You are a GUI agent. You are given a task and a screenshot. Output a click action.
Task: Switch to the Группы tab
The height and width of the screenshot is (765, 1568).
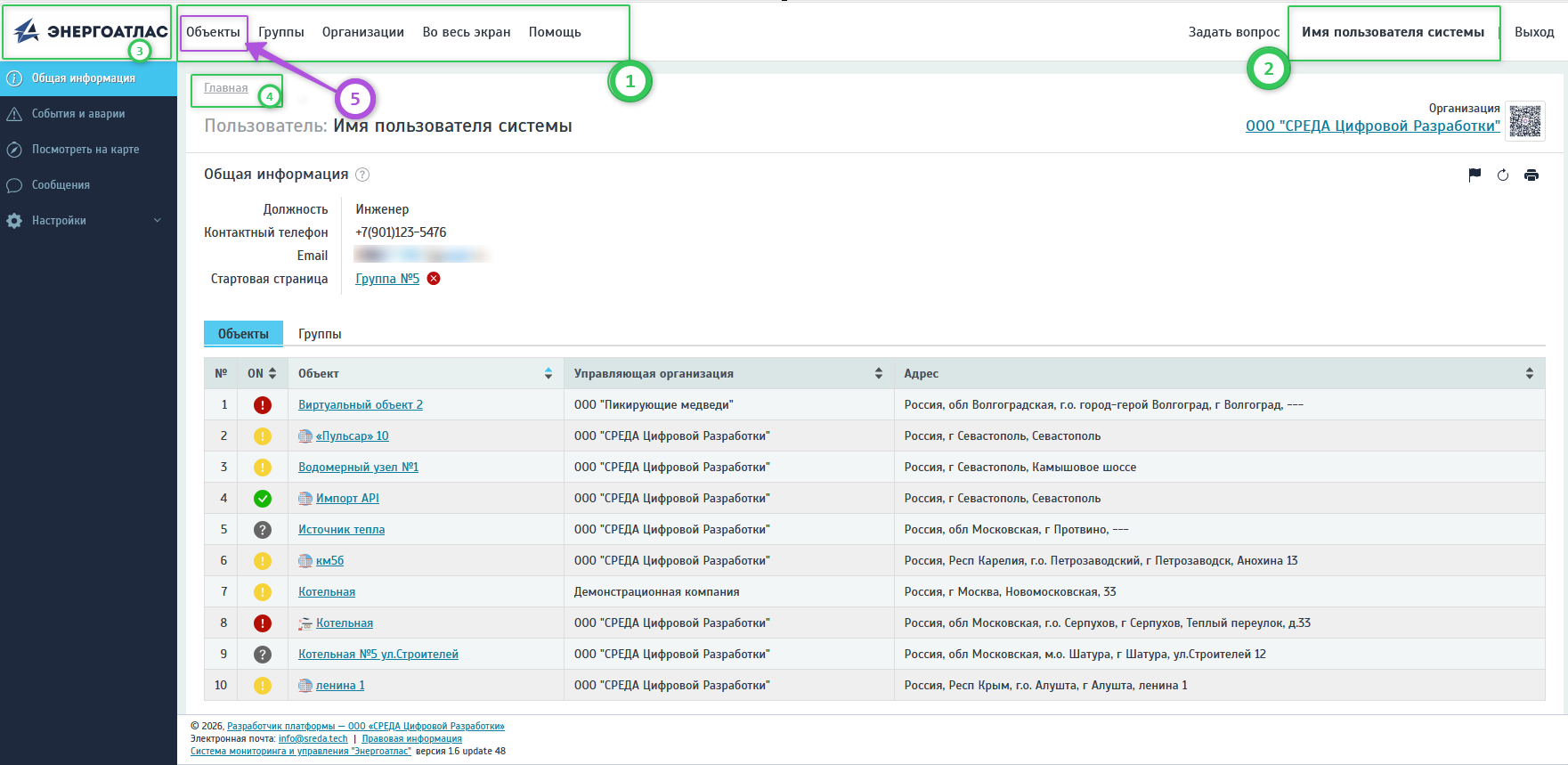tap(320, 334)
